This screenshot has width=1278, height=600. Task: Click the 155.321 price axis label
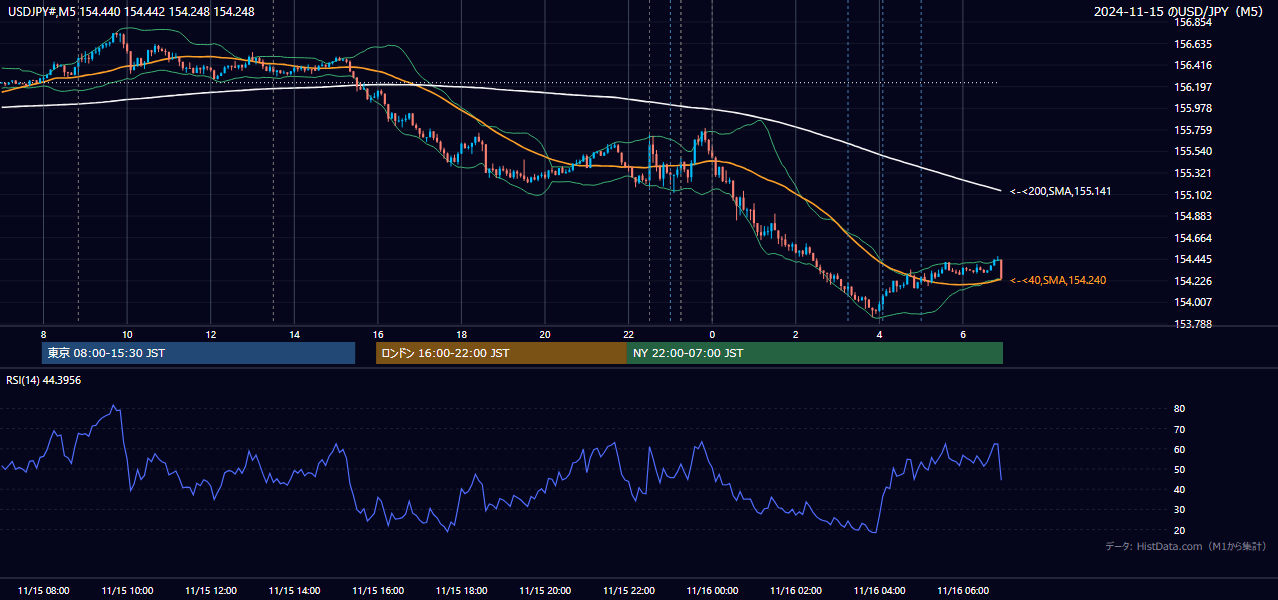click(x=1193, y=173)
